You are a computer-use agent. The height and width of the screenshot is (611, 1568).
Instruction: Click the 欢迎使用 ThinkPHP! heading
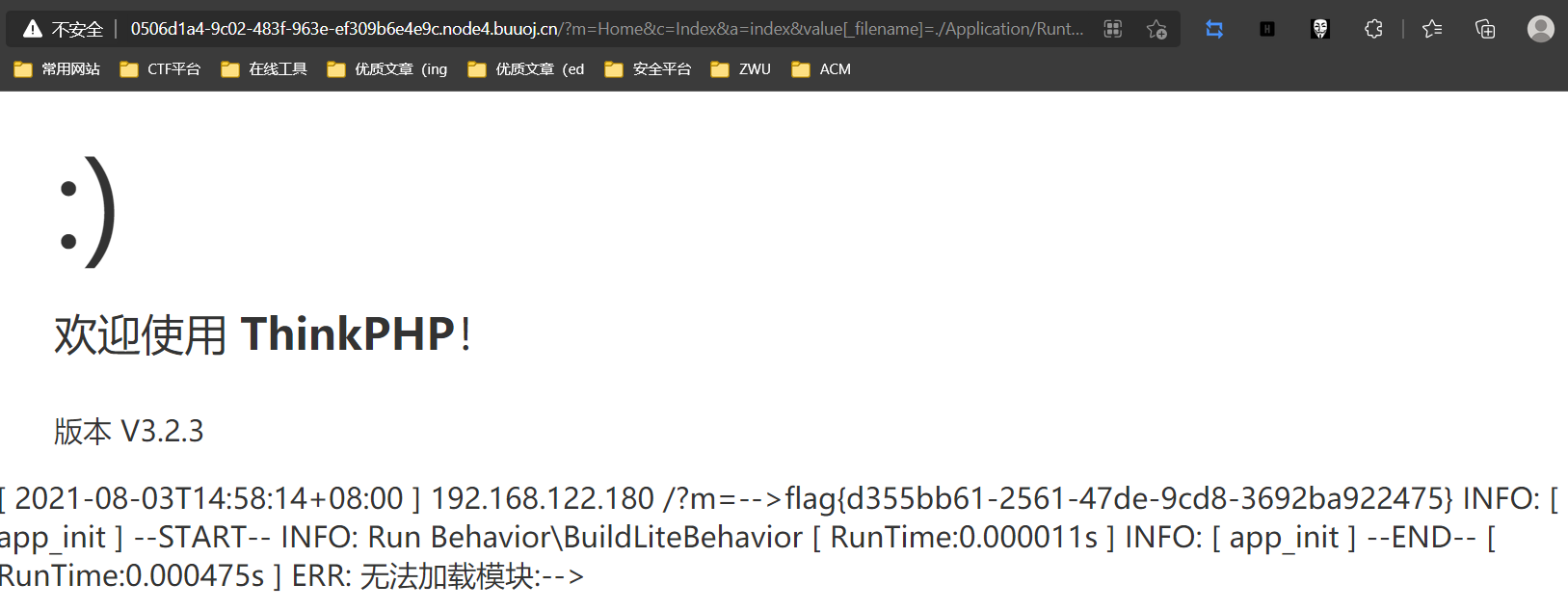pyautogui.click(x=263, y=334)
